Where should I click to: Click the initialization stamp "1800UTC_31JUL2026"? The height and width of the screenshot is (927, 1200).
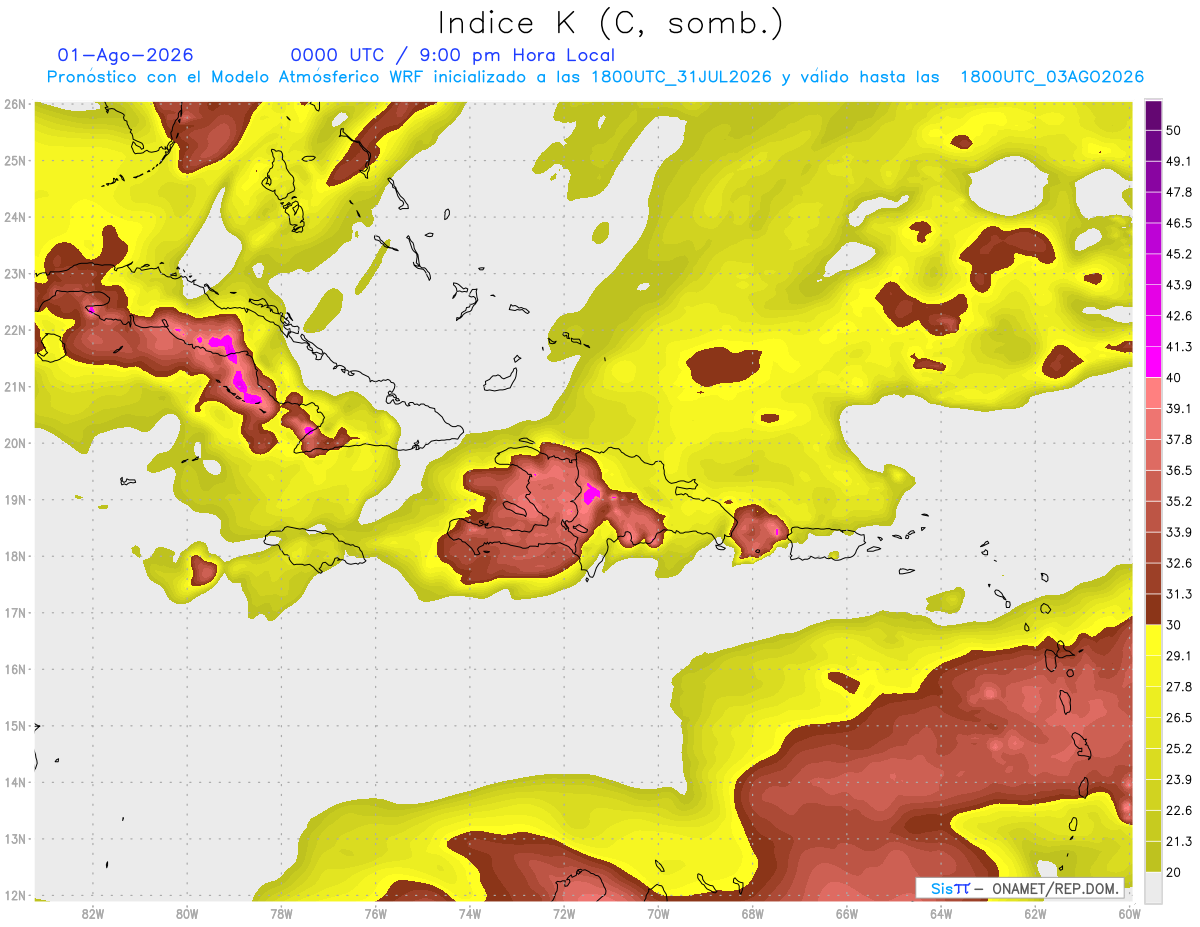(x=680, y=77)
